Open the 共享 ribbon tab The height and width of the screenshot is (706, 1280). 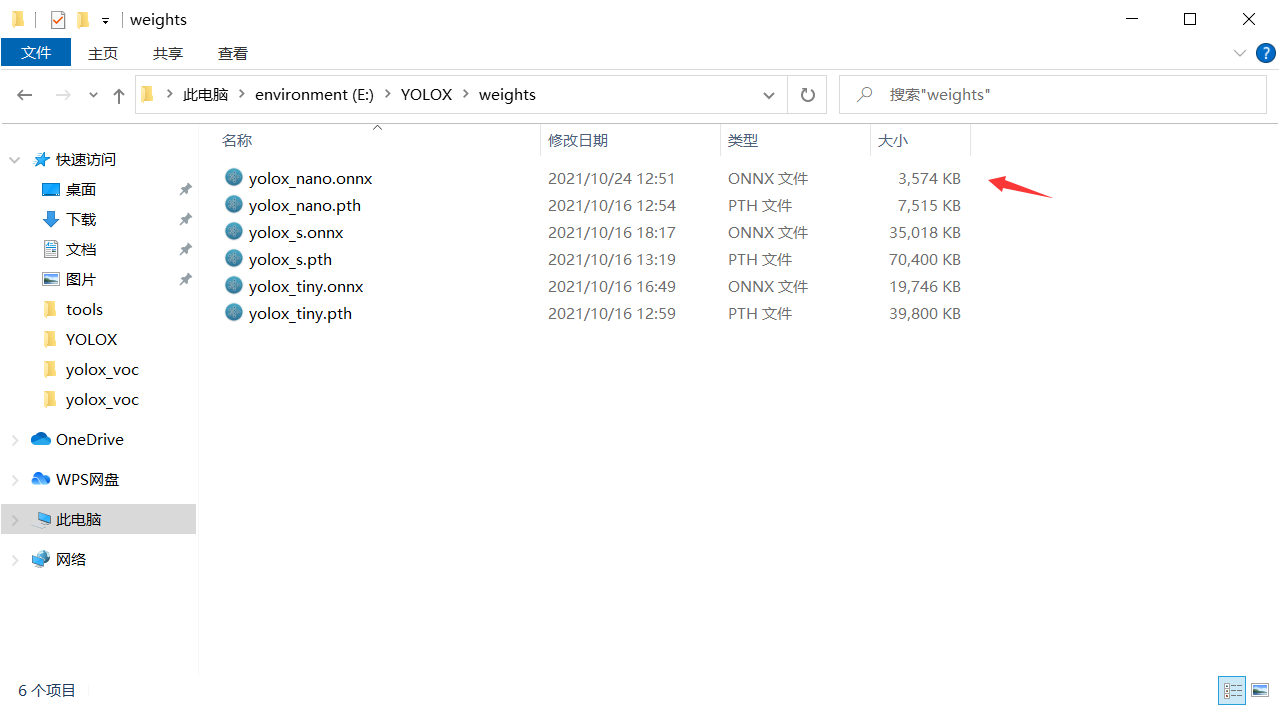(x=167, y=53)
